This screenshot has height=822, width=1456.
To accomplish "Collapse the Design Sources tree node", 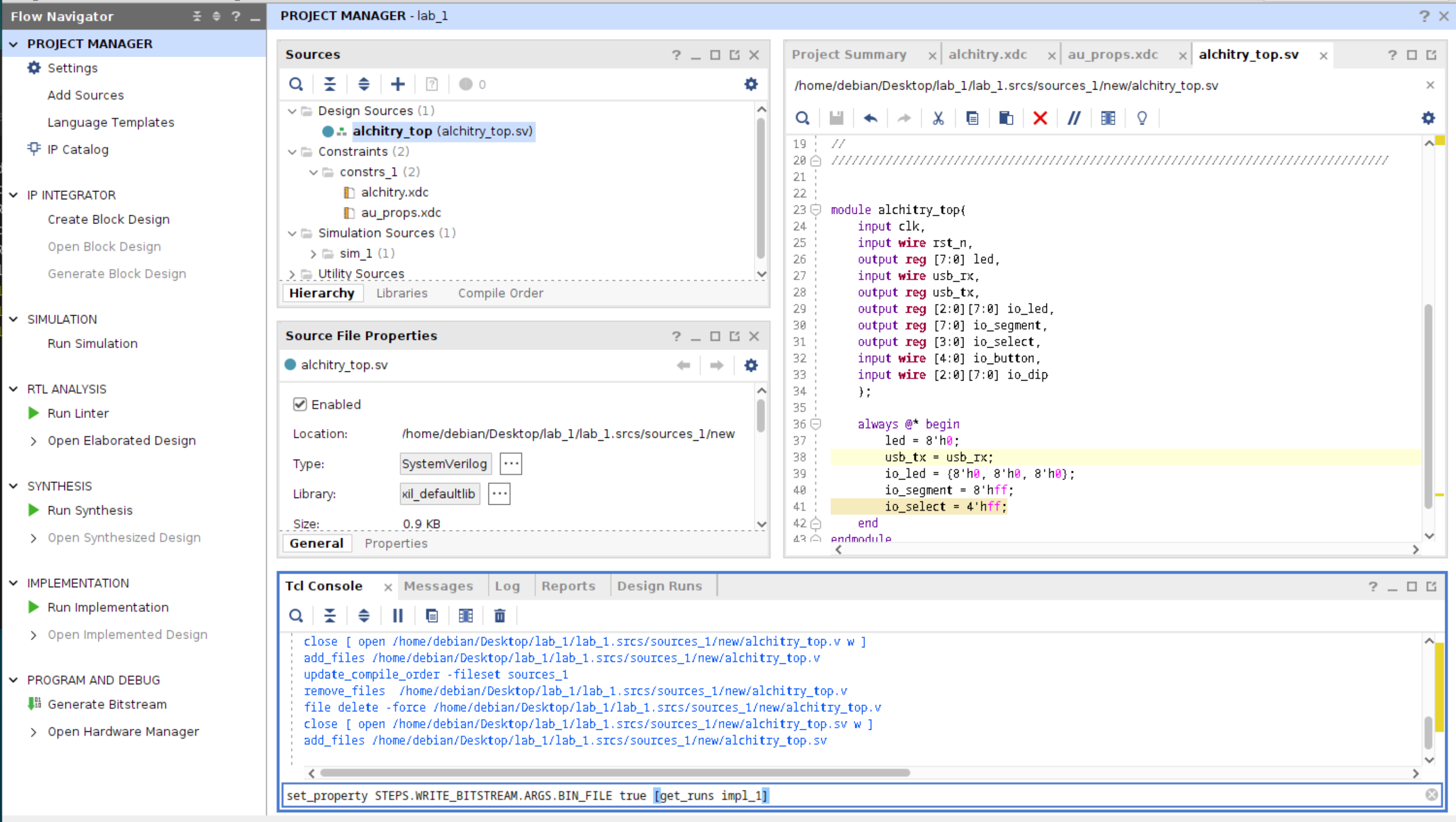I will [292, 111].
